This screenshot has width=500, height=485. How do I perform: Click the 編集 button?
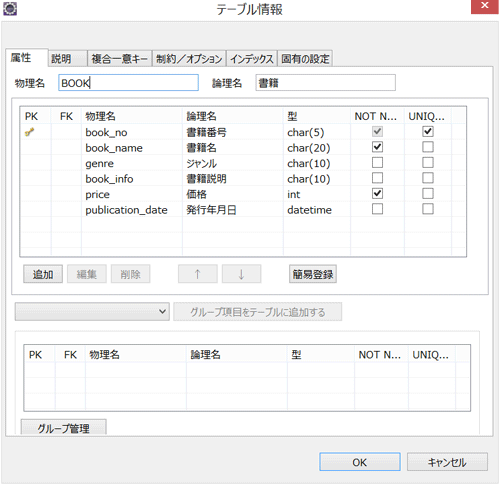click(x=87, y=274)
